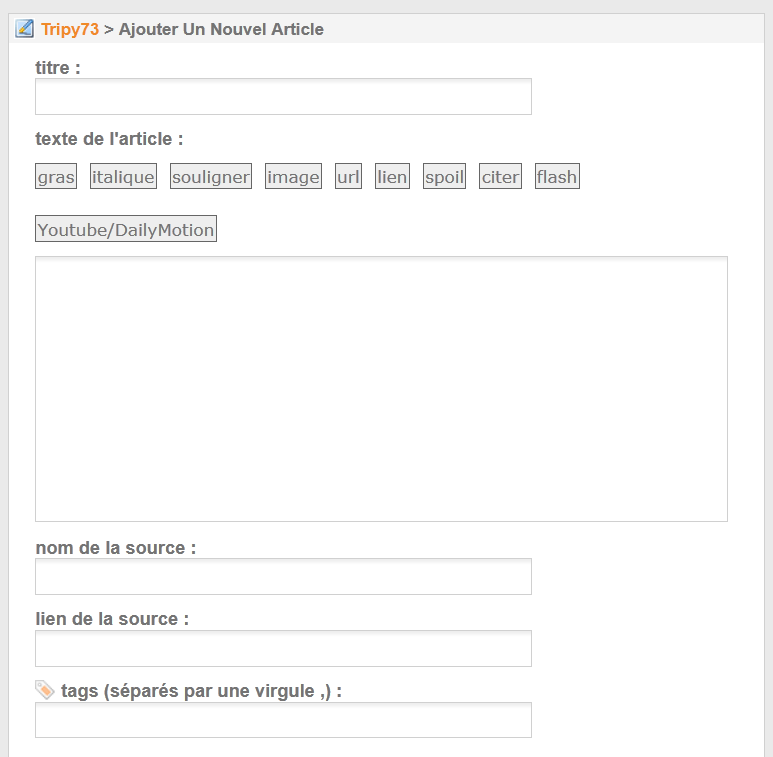The image size is (773, 757).
Task: Click the 'titre :' label
Action: 58,68
